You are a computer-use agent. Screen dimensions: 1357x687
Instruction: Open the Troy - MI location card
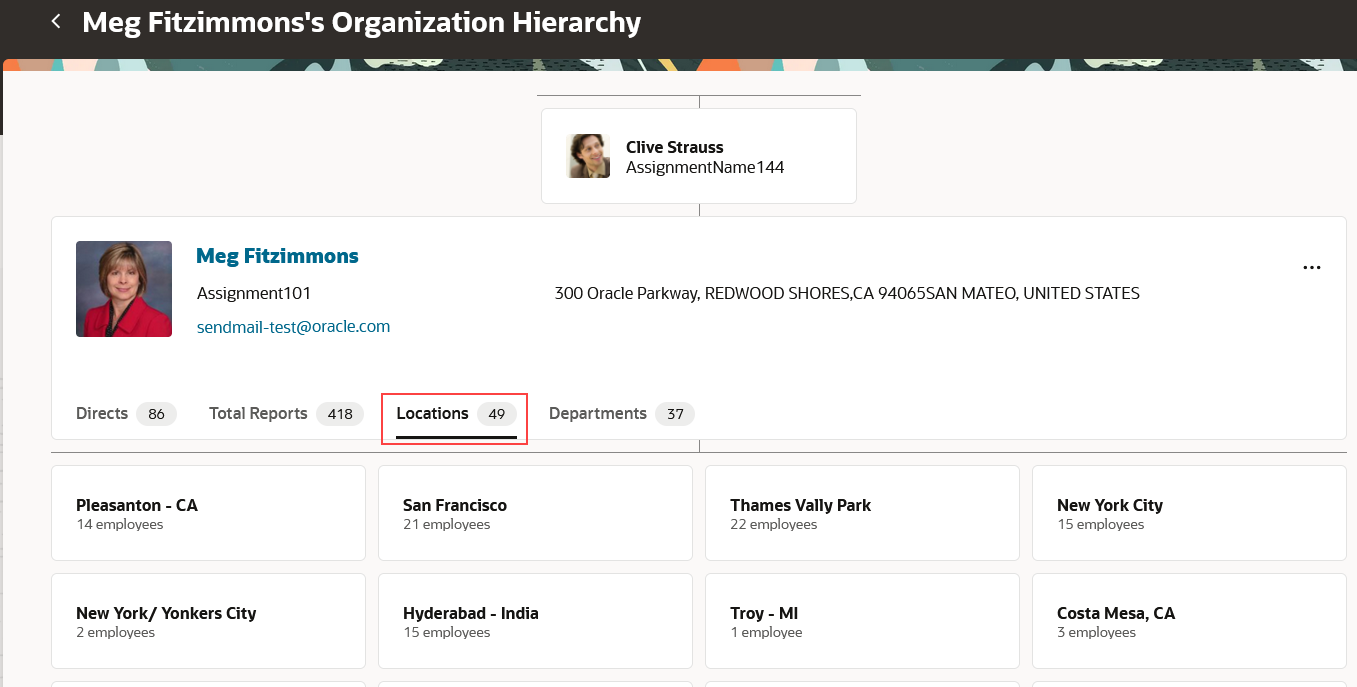[862, 621]
